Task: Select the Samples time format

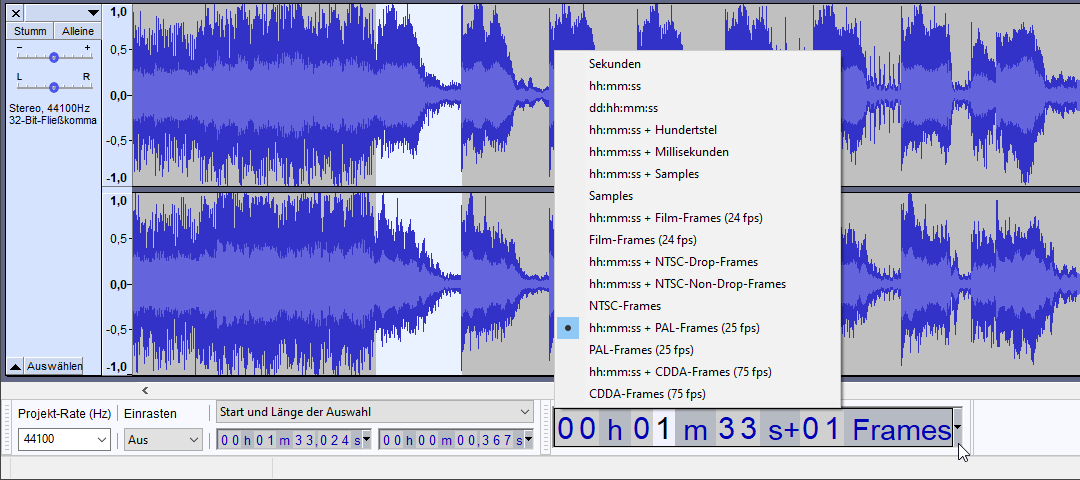Action: coord(610,196)
